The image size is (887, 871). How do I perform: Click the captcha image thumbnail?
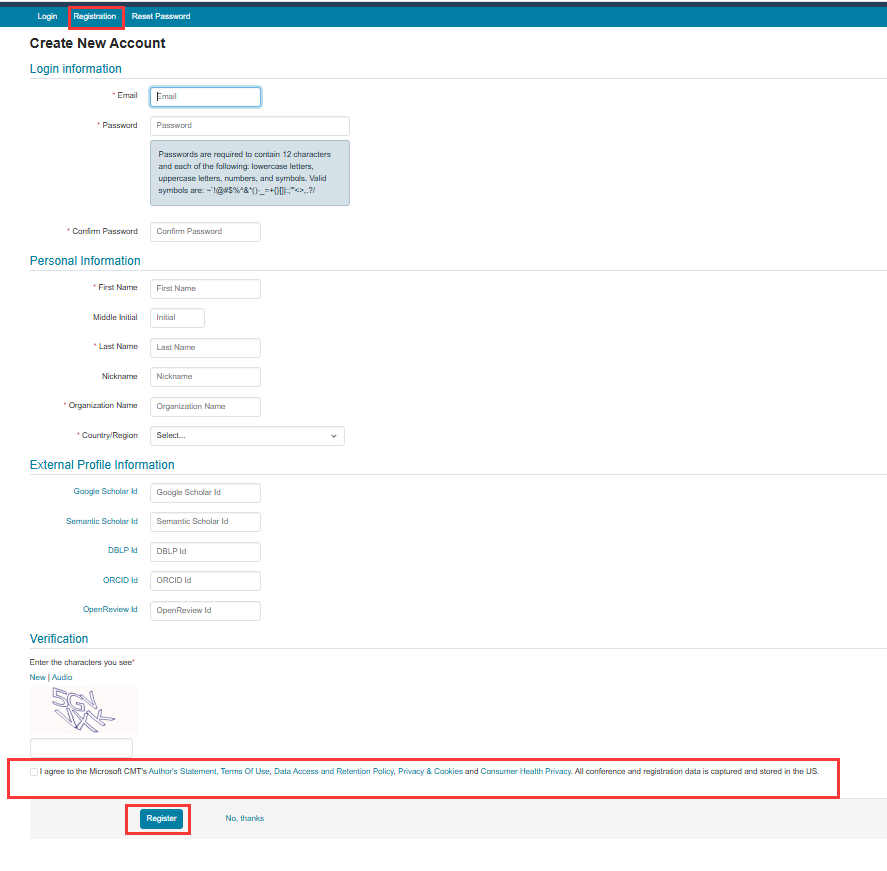84,710
